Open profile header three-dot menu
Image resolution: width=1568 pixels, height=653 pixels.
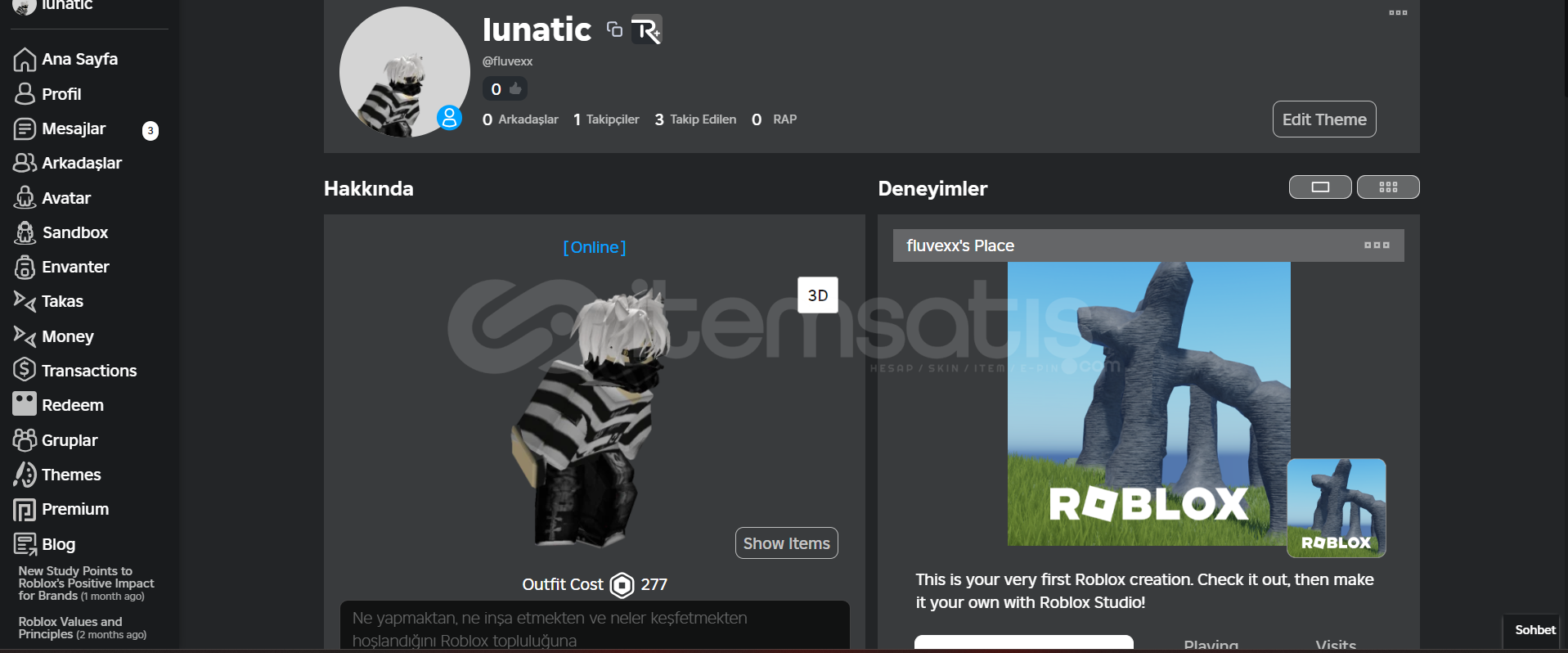coord(1398,12)
